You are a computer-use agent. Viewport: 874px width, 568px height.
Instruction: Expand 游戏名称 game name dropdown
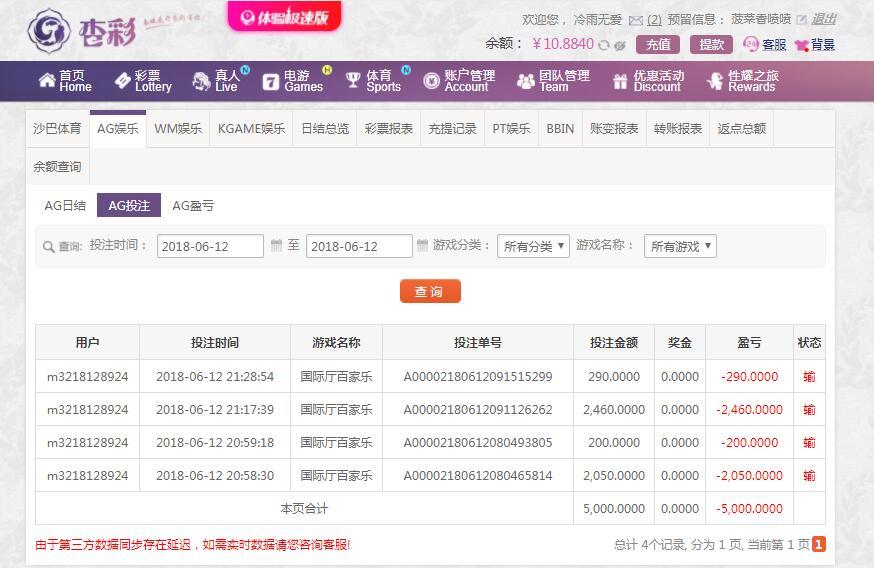680,246
